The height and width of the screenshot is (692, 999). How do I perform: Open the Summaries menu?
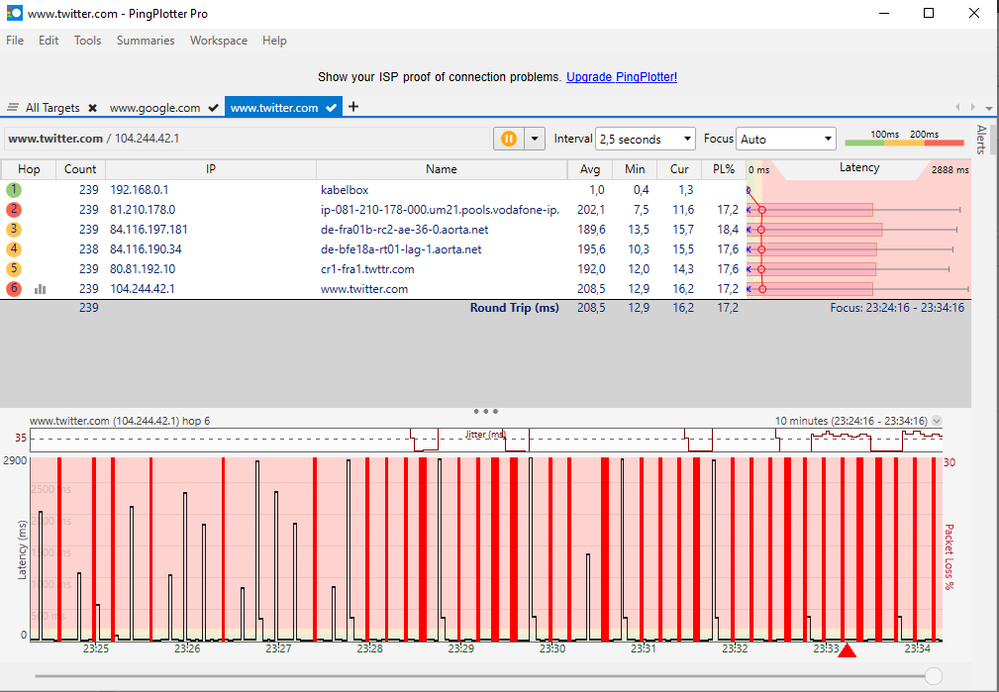[x=145, y=40]
